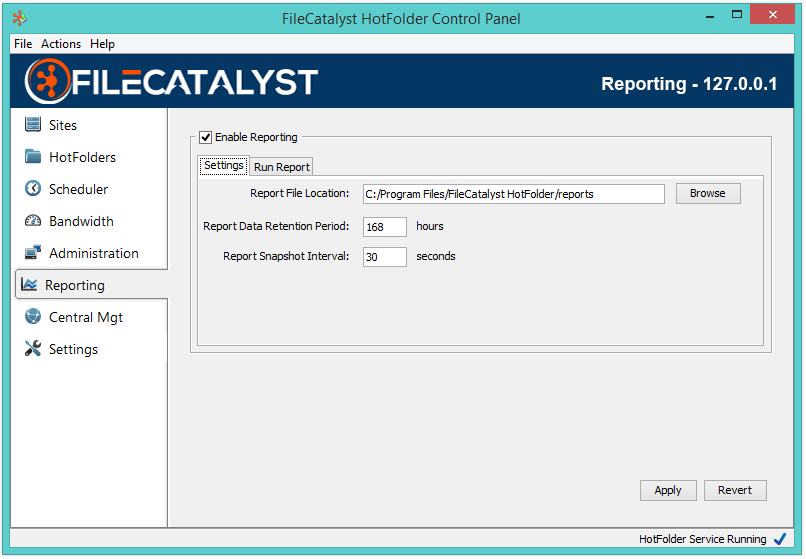This screenshot has height=559, width=806.
Task: Select the Settings tab in Reporting
Action: click(x=223, y=166)
